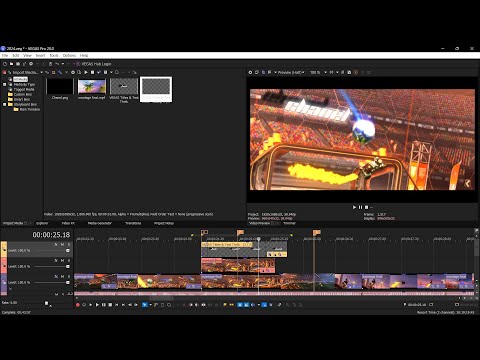This screenshot has width=480, height=360.
Task: Expand the Import Media dropdown arrow
Action: [x=42, y=72]
